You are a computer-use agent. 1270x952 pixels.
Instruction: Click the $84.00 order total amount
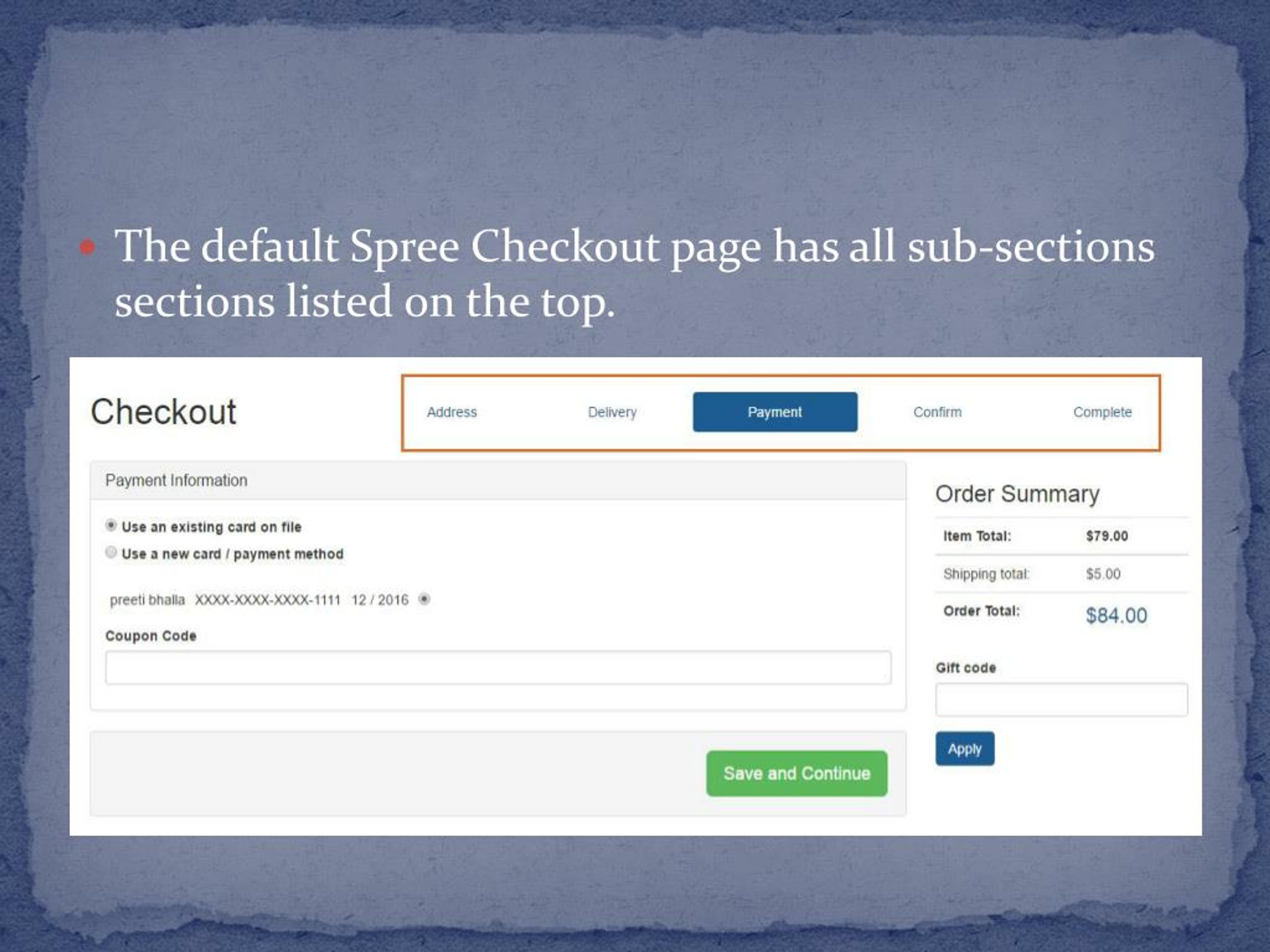tap(1116, 616)
